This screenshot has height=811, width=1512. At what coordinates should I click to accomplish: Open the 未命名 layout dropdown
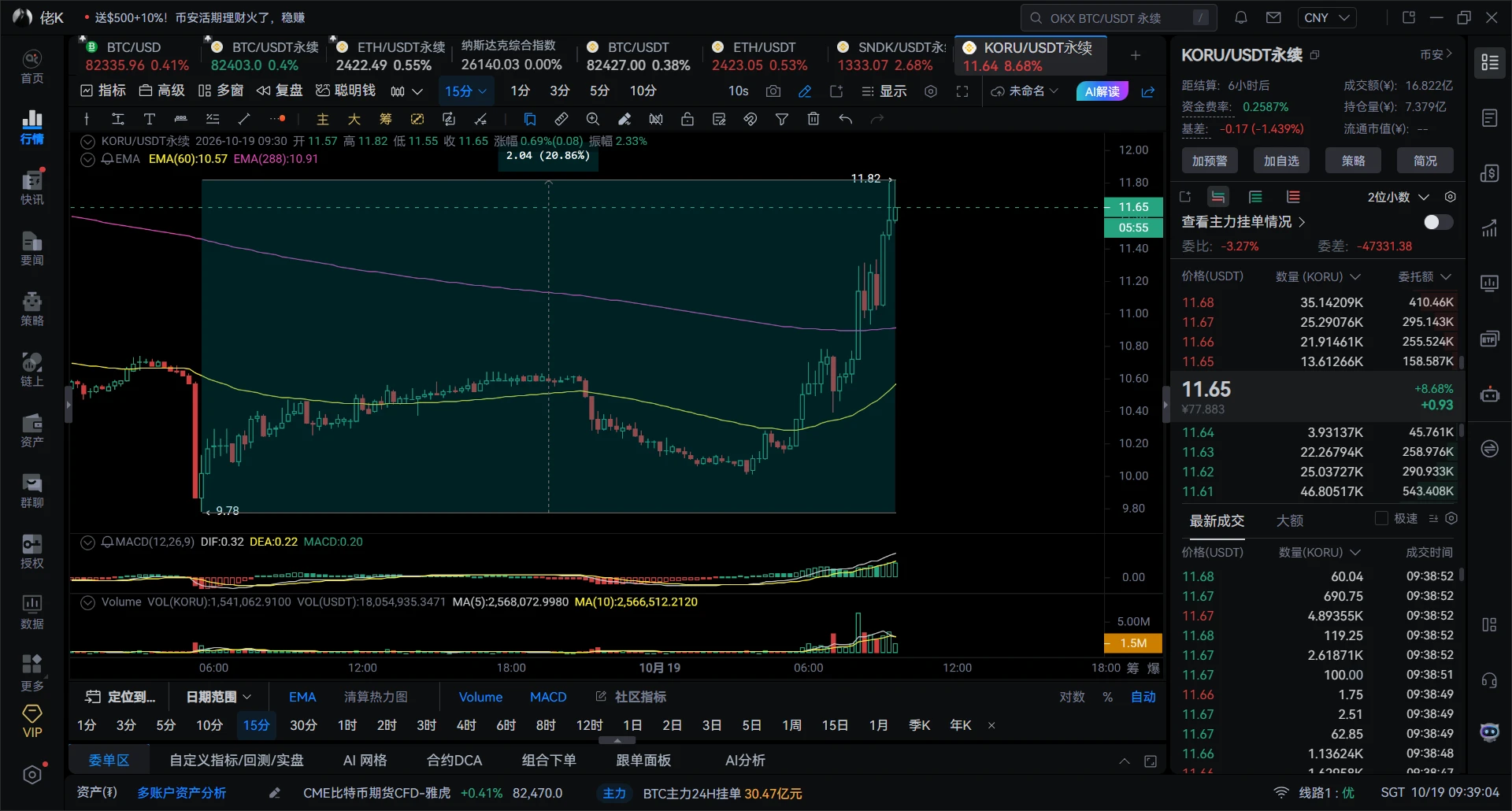[x=1025, y=91]
